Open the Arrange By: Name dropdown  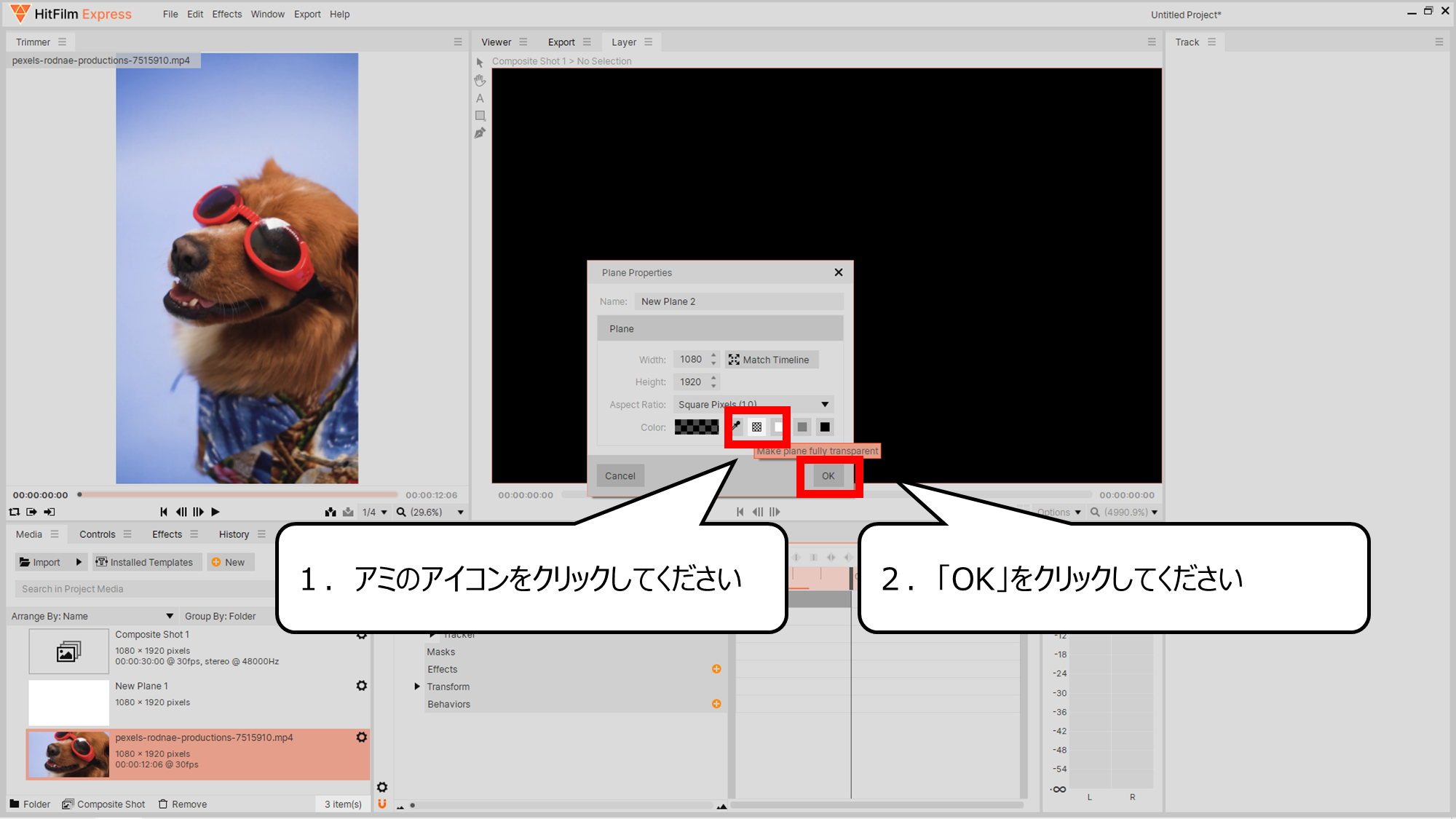[x=92, y=616]
